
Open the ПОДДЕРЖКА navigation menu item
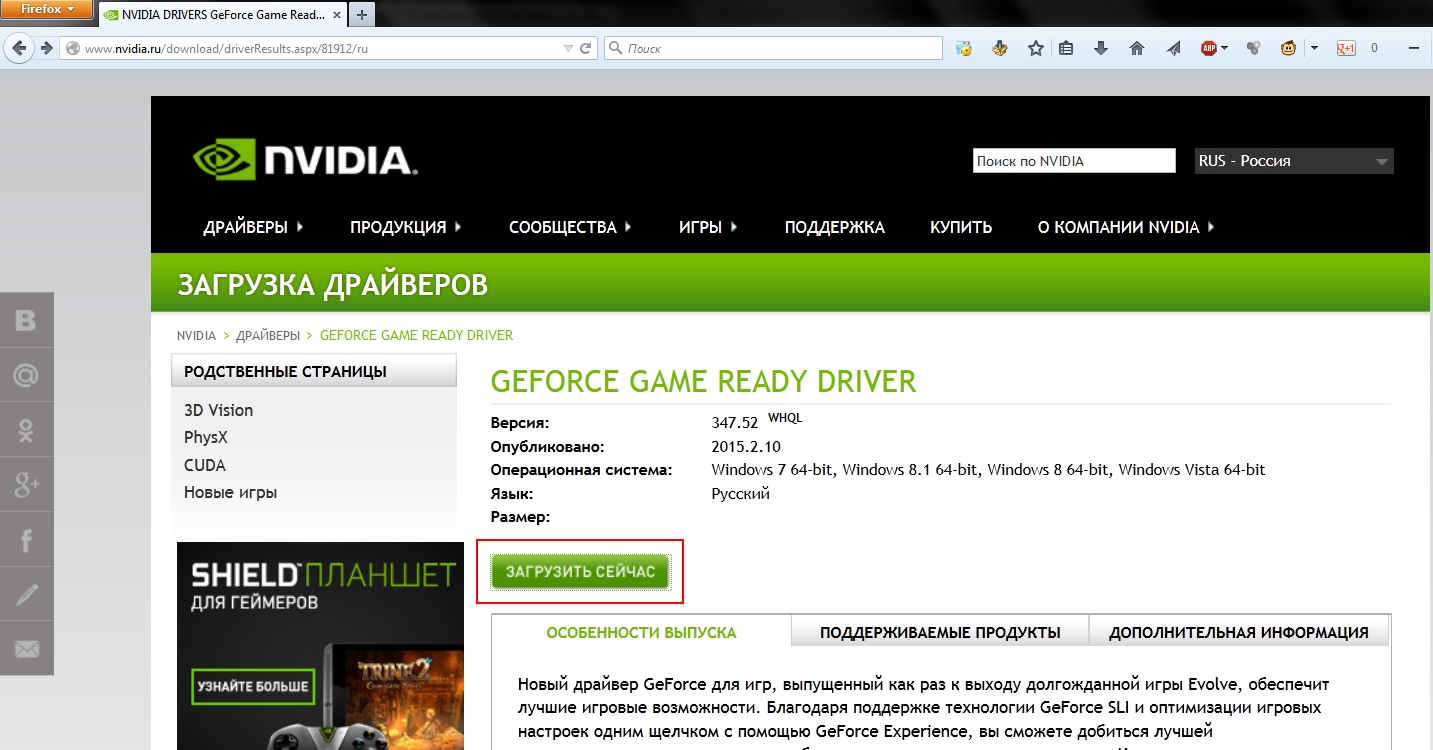(834, 227)
